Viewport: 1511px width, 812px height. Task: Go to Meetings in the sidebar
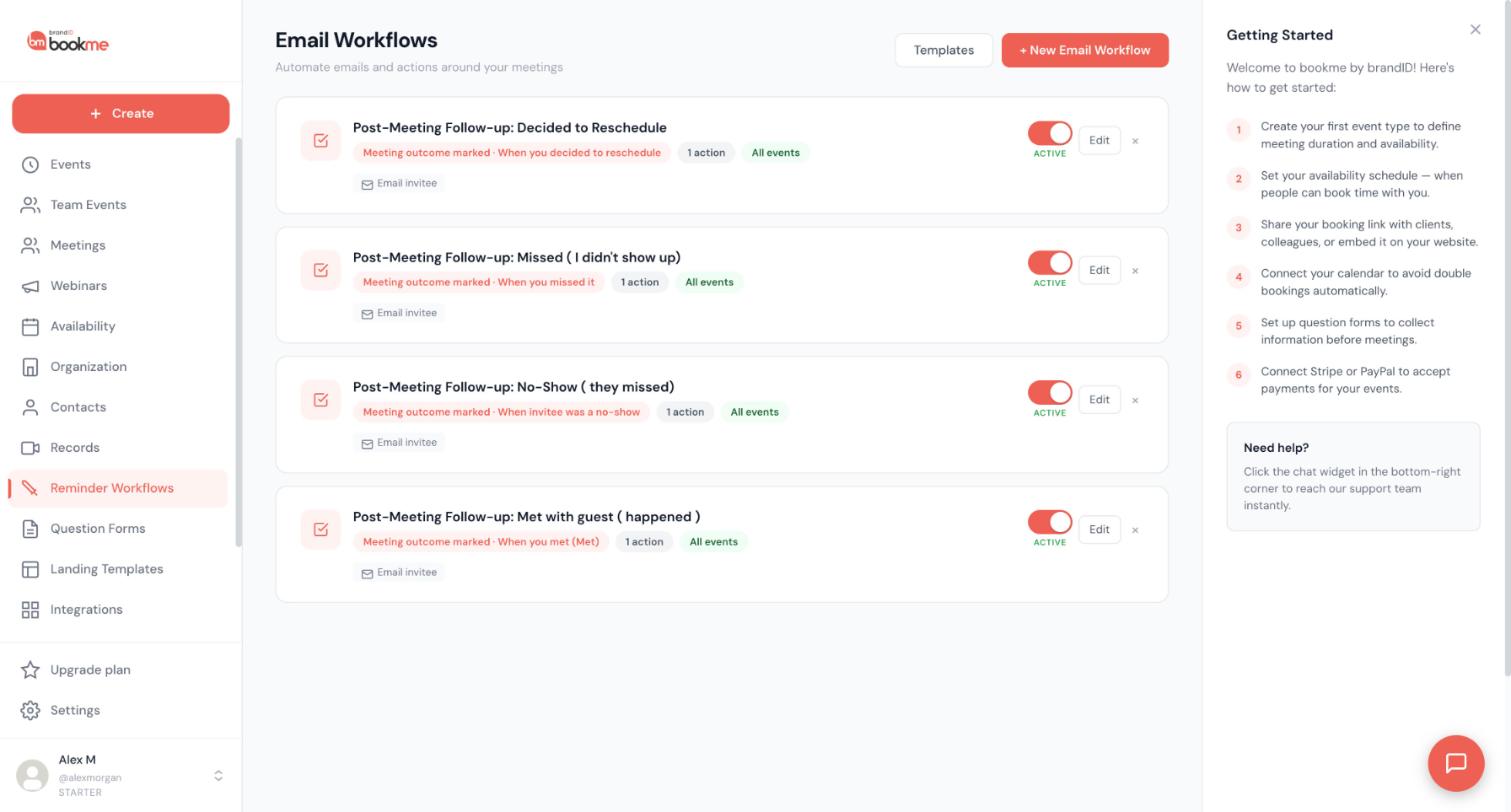(x=118, y=245)
